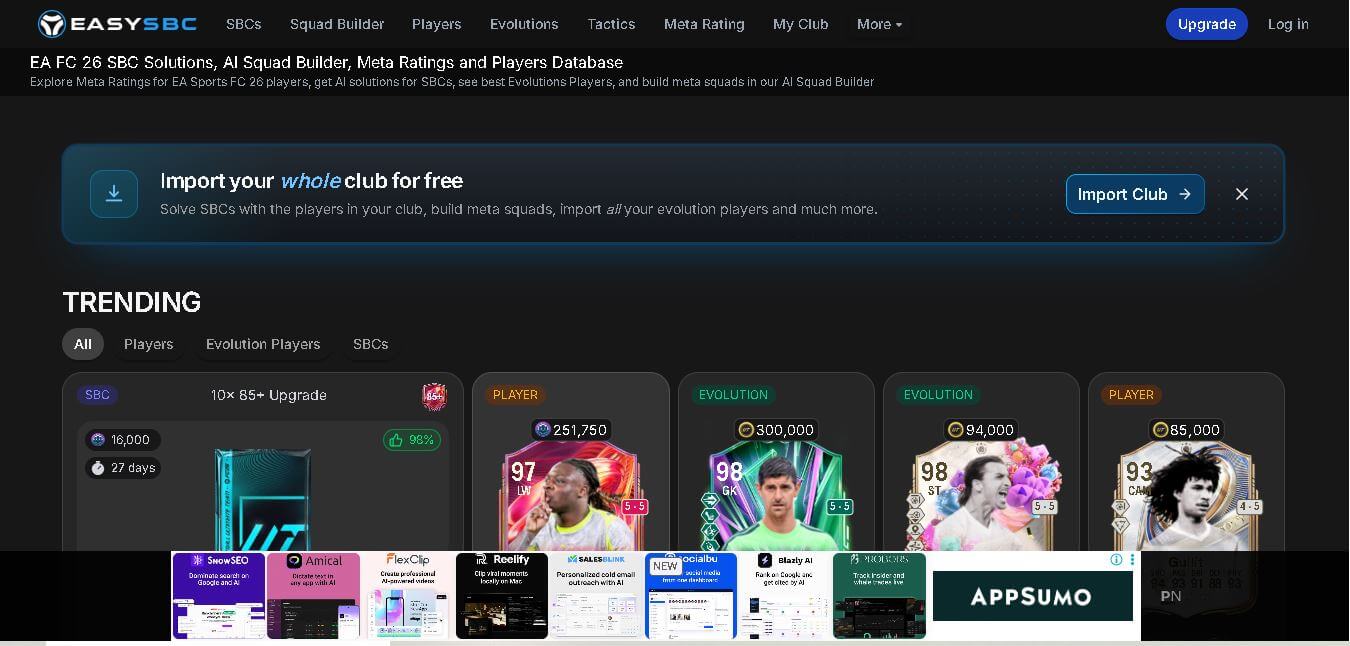Click the EVOLUTION tag on 98 ST card

pos(938,395)
